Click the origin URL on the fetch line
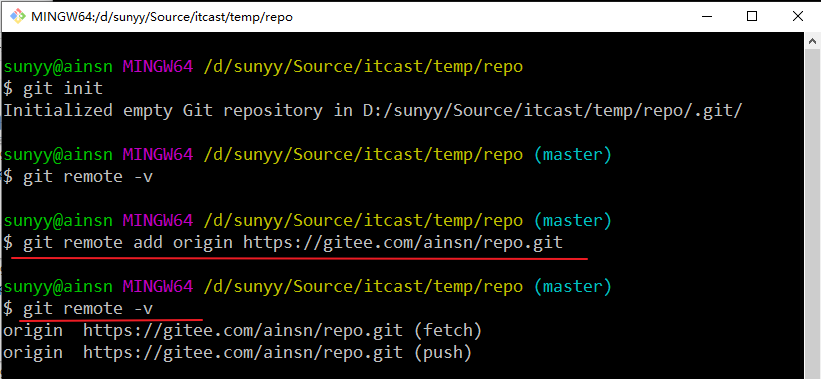 point(243,330)
